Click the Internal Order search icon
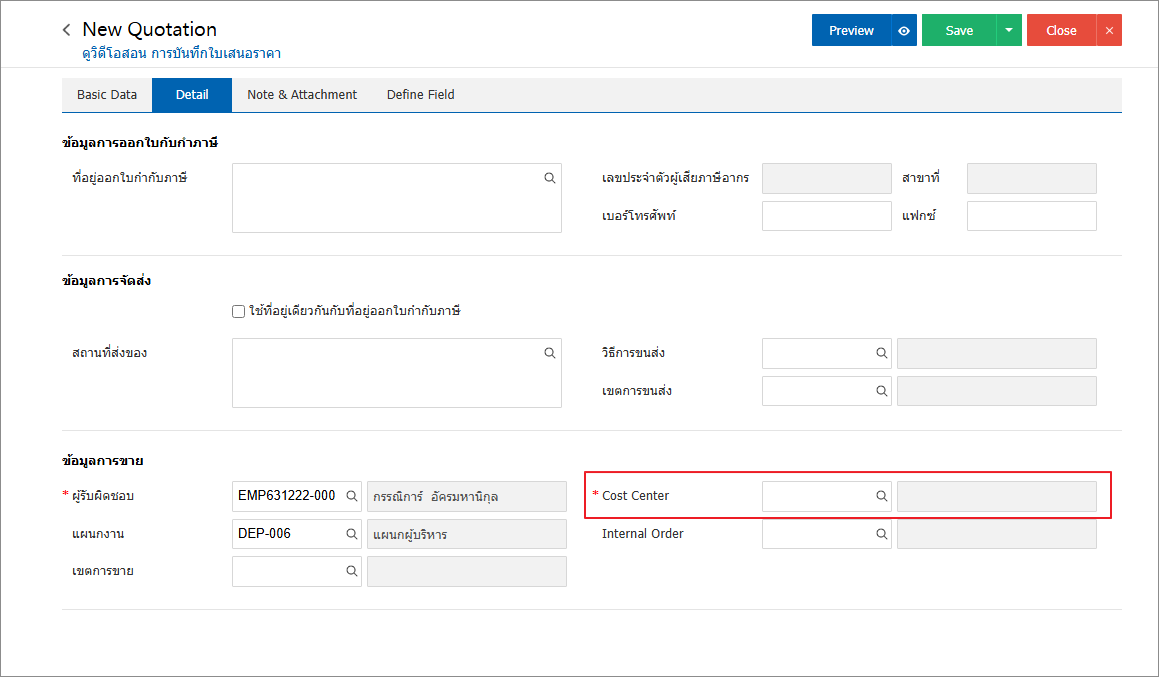 882,534
